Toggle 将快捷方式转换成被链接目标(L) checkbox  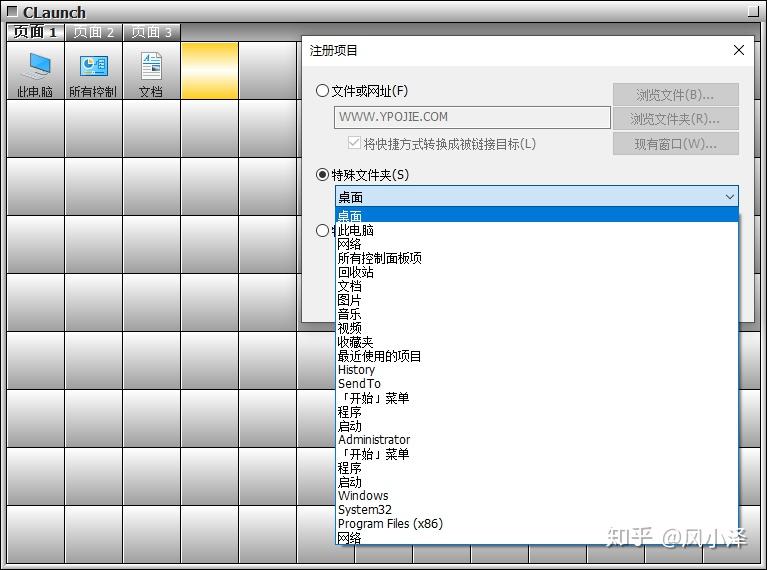click(x=354, y=143)
